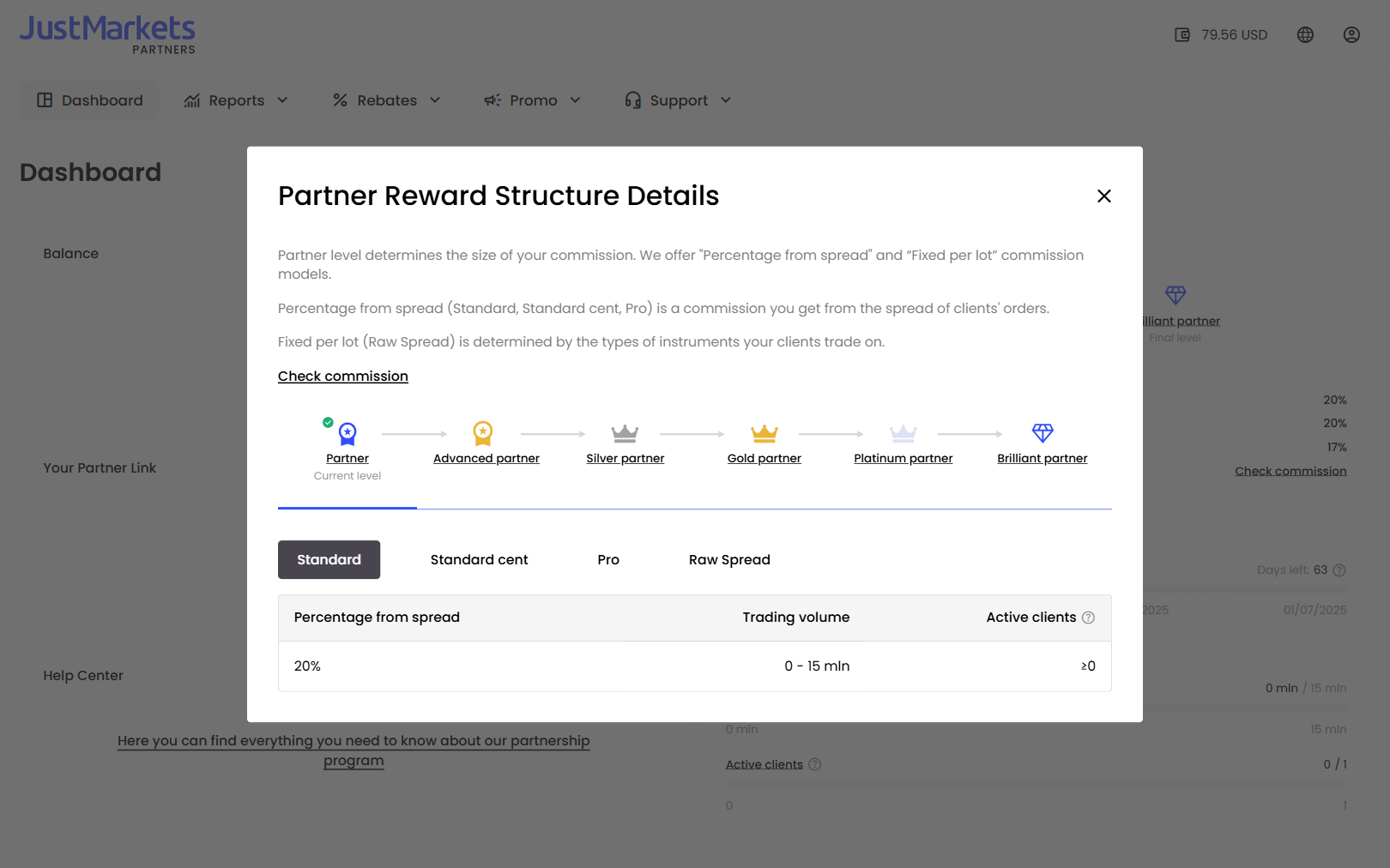1390x868 pixels.
Task: Open the Rebates menu label
Action: pyautogui.click(x=387, y=100)
